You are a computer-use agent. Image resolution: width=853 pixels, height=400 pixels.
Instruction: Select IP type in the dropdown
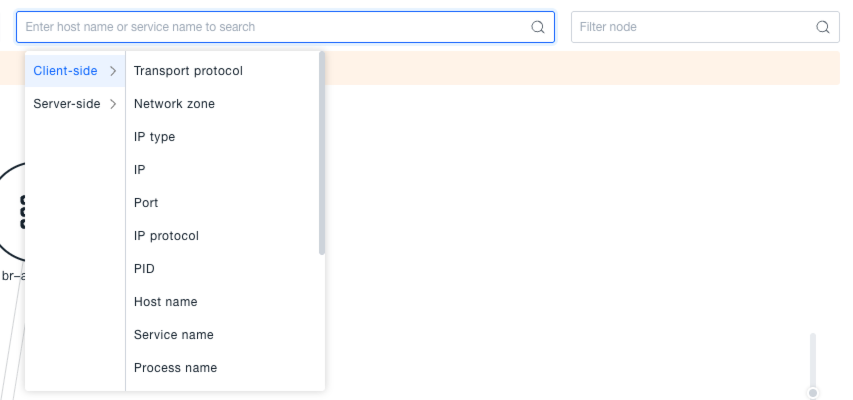pyautogui.click(x=154, y=137)
